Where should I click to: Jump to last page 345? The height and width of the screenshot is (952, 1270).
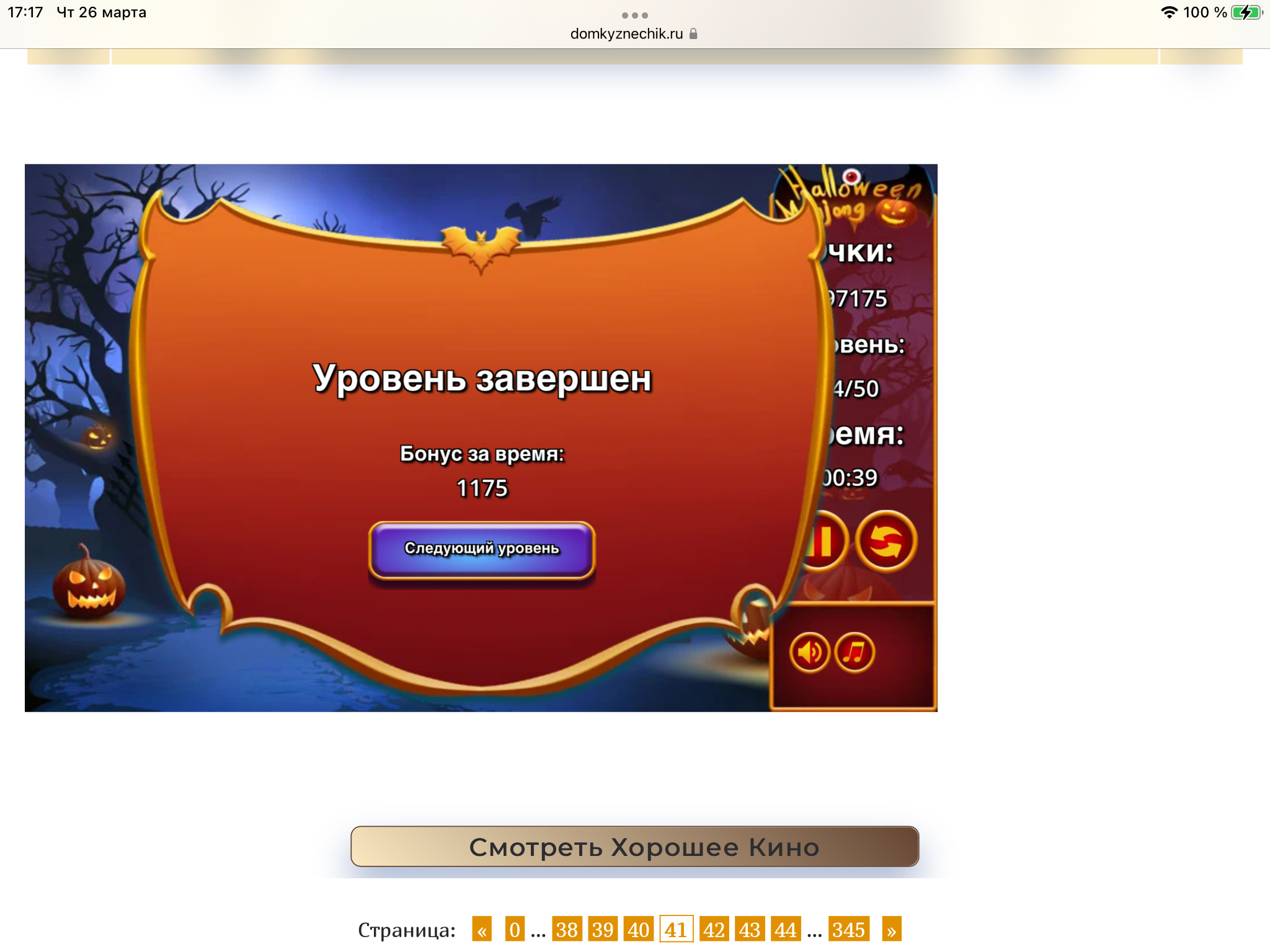[848, 930]
